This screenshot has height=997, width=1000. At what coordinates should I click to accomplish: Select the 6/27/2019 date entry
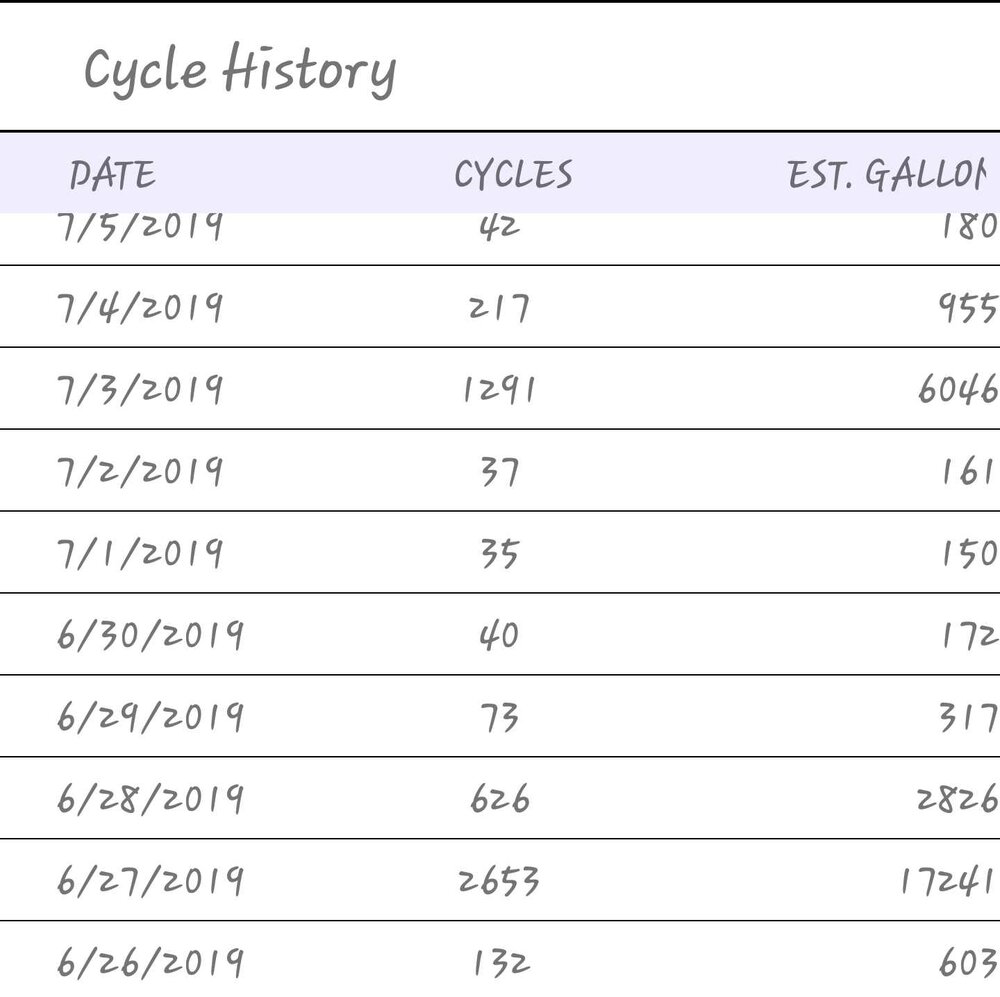coord(151,880)
